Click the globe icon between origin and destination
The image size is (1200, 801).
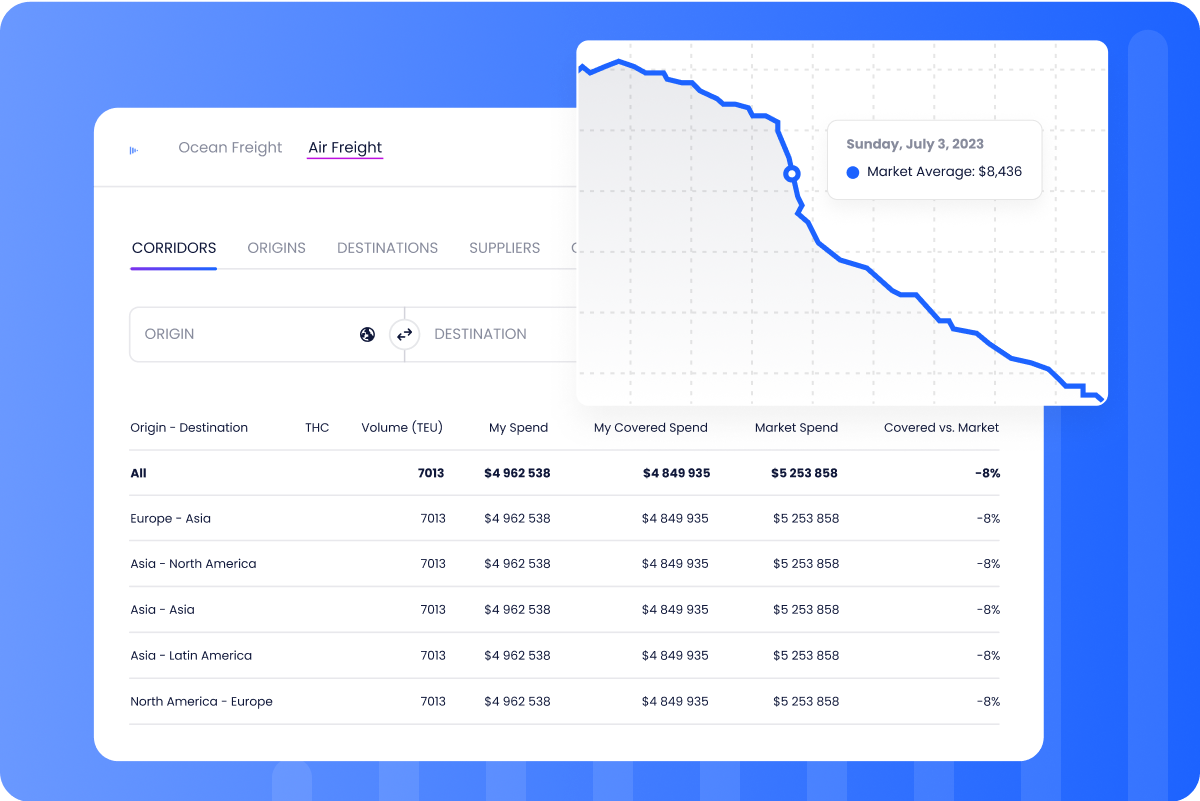click(366, 334)
